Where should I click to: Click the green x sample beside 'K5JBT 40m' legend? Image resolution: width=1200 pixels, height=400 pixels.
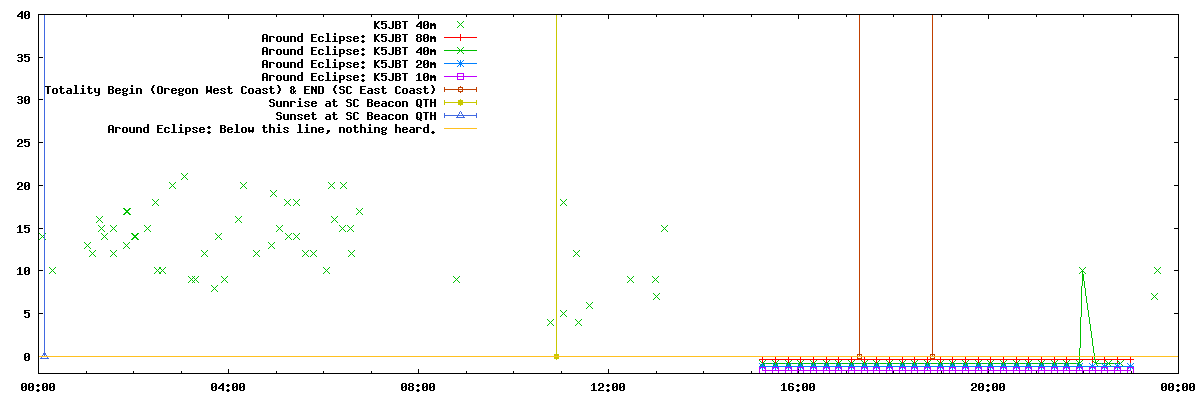tap(460, 24)
